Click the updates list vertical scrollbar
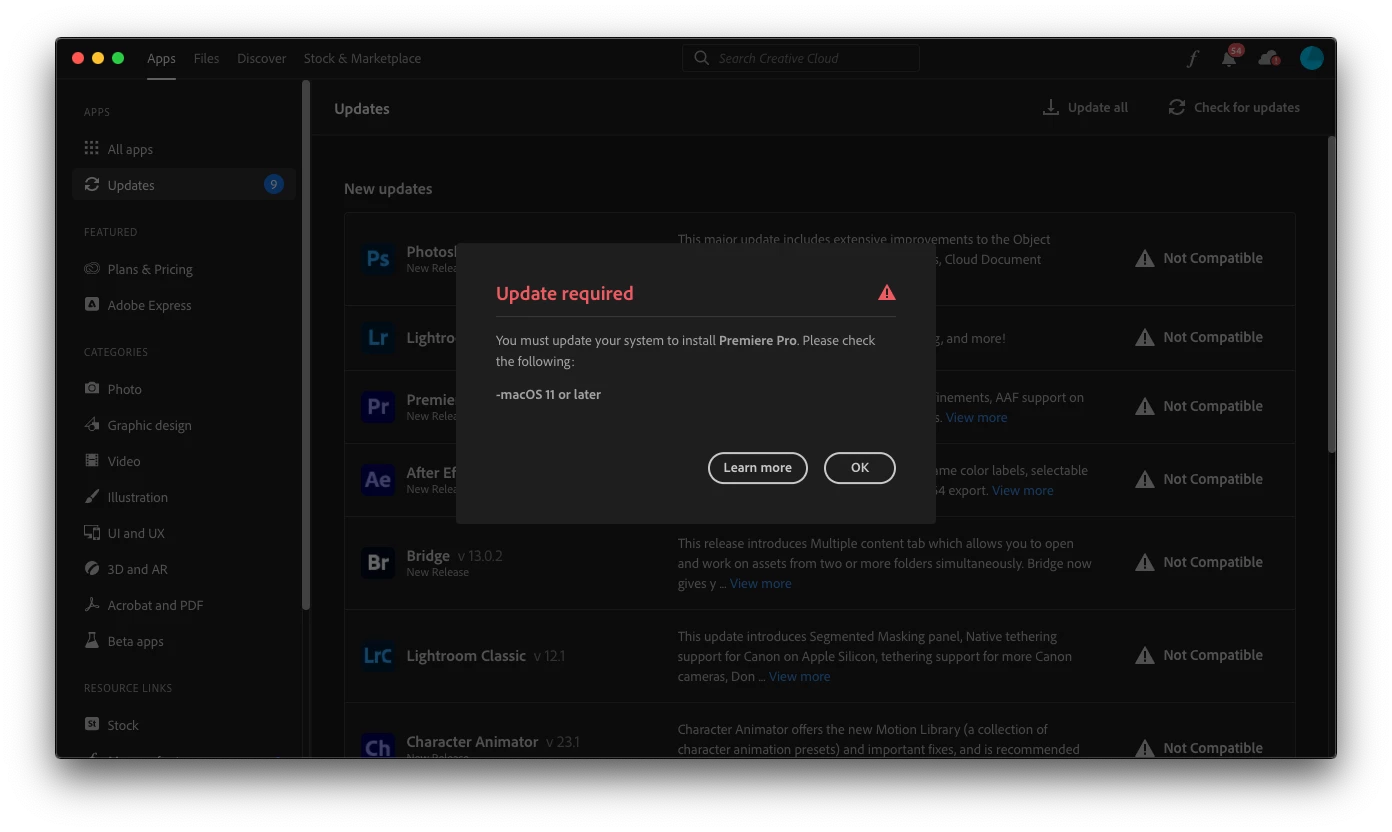1392x832 pixels. point(1331,293)
